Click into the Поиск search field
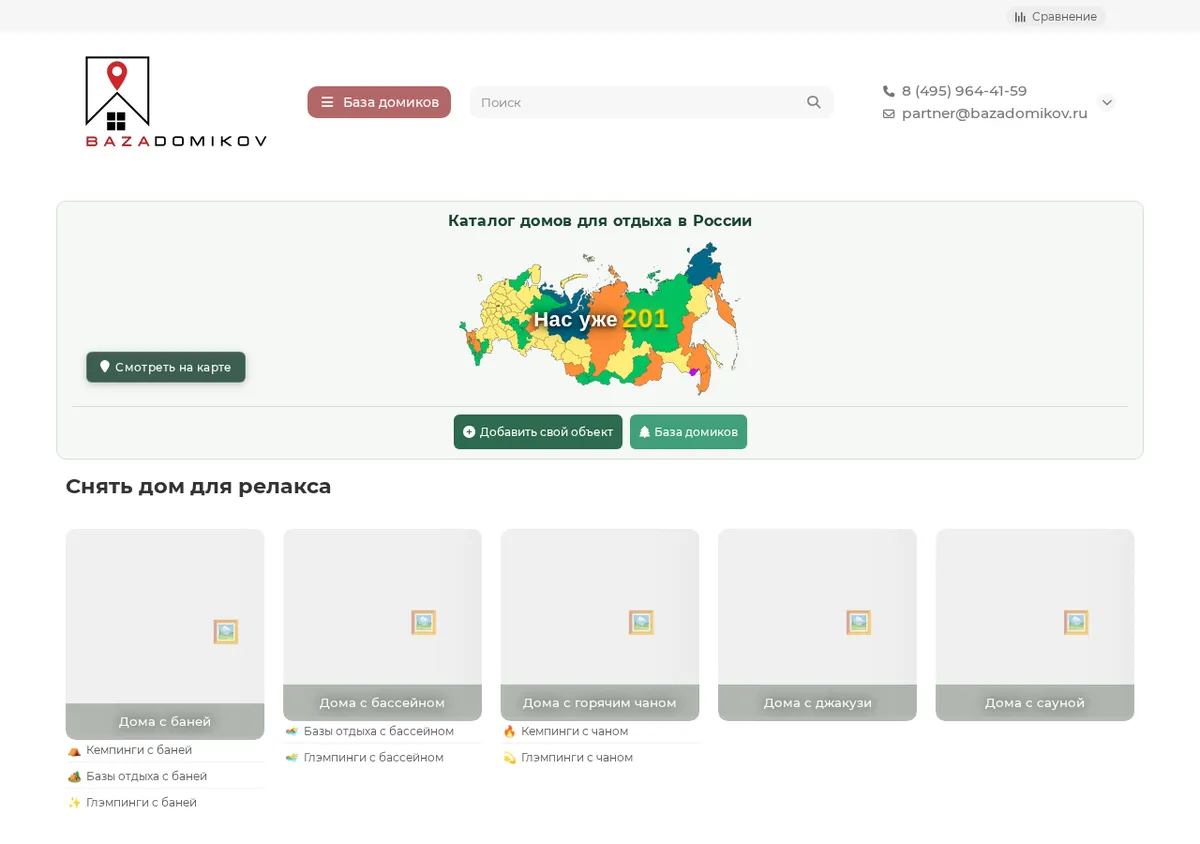 pos(640,102)
